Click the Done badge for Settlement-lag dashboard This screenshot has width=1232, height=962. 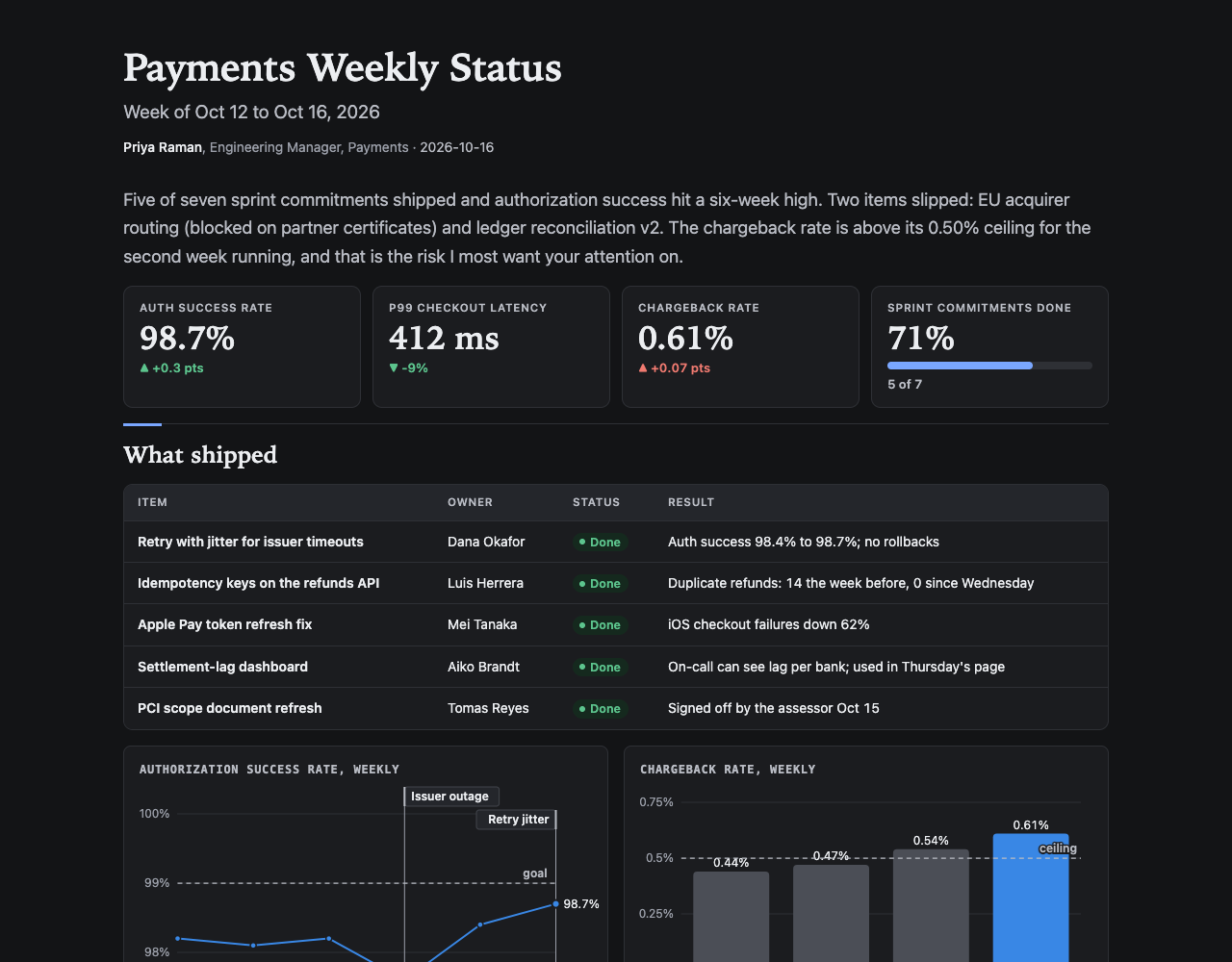click(600, 667)
